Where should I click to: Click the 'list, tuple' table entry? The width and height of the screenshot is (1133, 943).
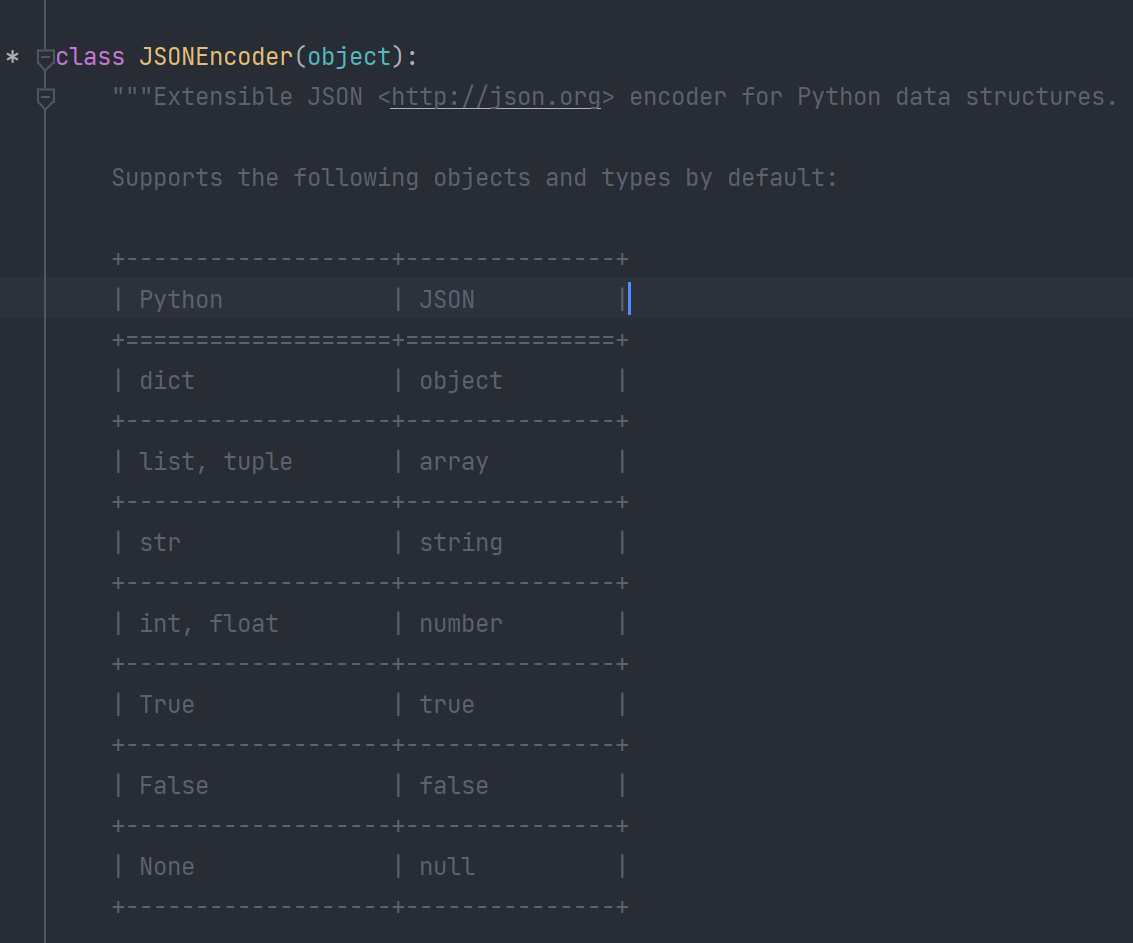(x=216, y=462)
